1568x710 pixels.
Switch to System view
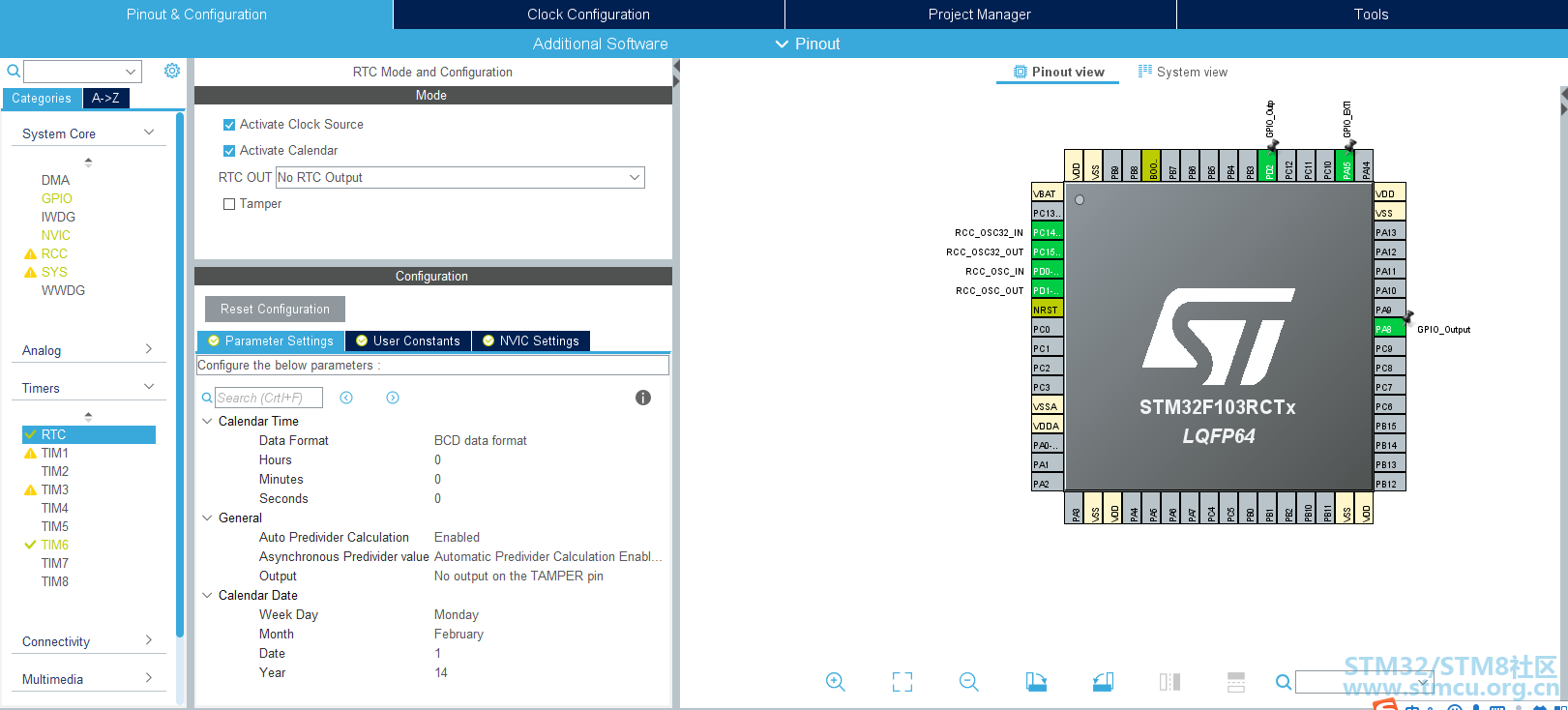[1183, 72]
